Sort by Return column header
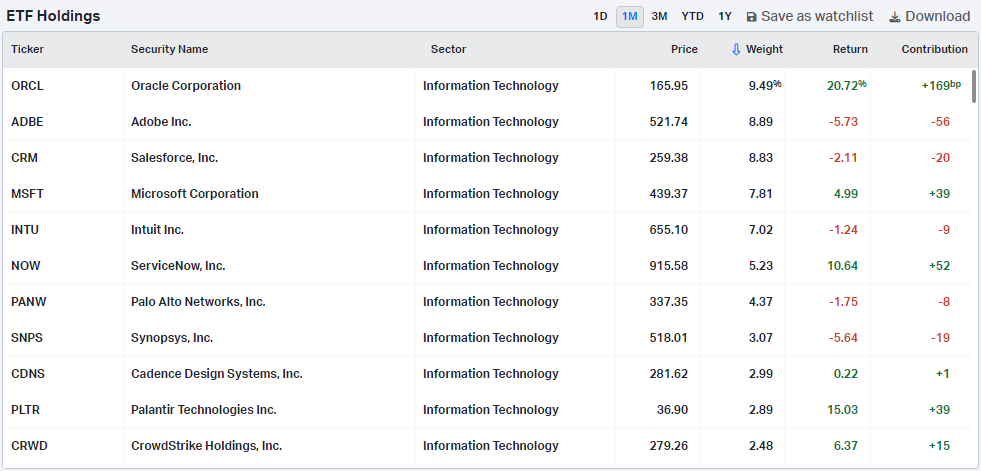 click(x=850, y=49)
